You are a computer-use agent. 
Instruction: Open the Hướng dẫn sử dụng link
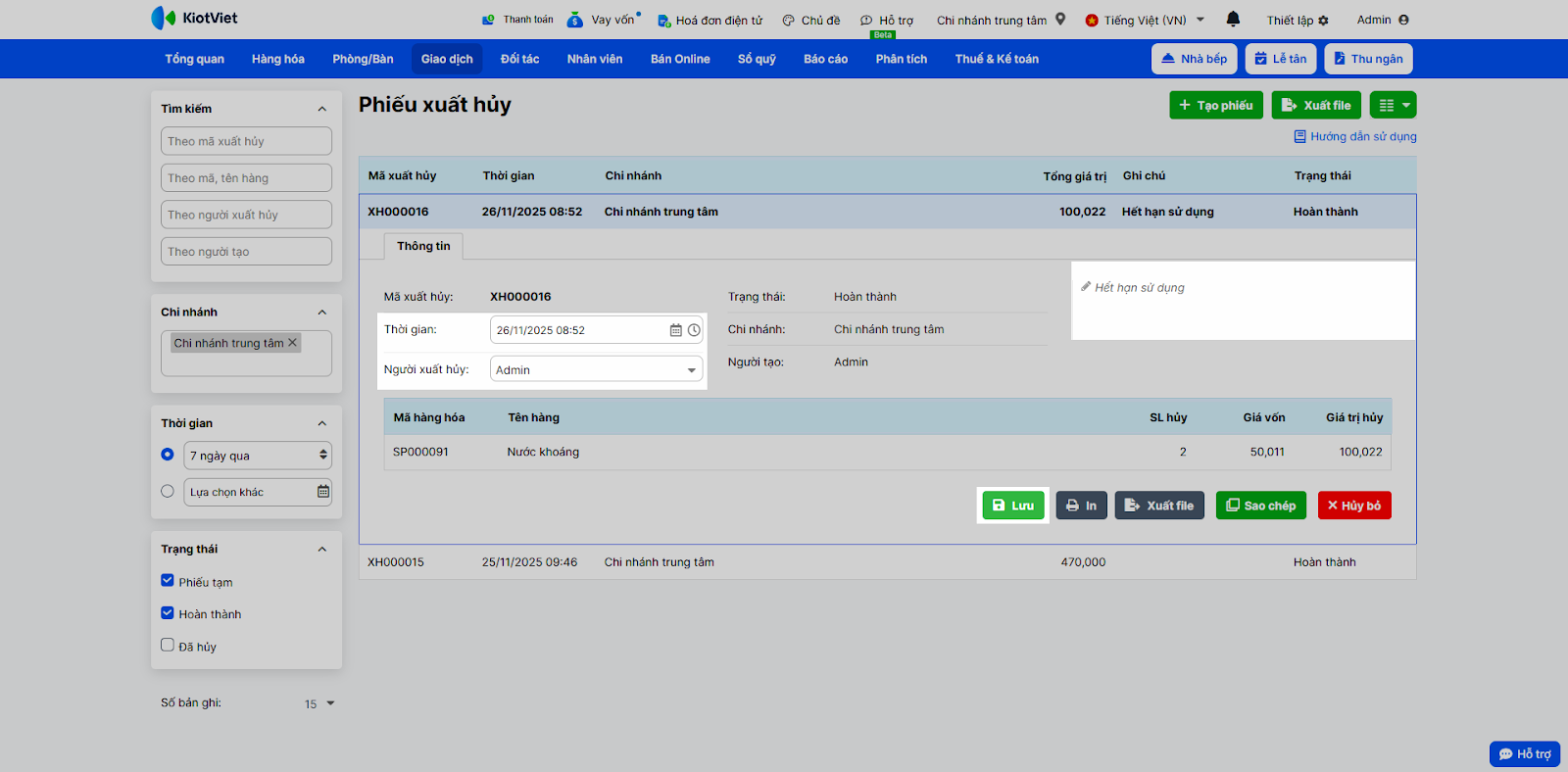(1355, 136)
